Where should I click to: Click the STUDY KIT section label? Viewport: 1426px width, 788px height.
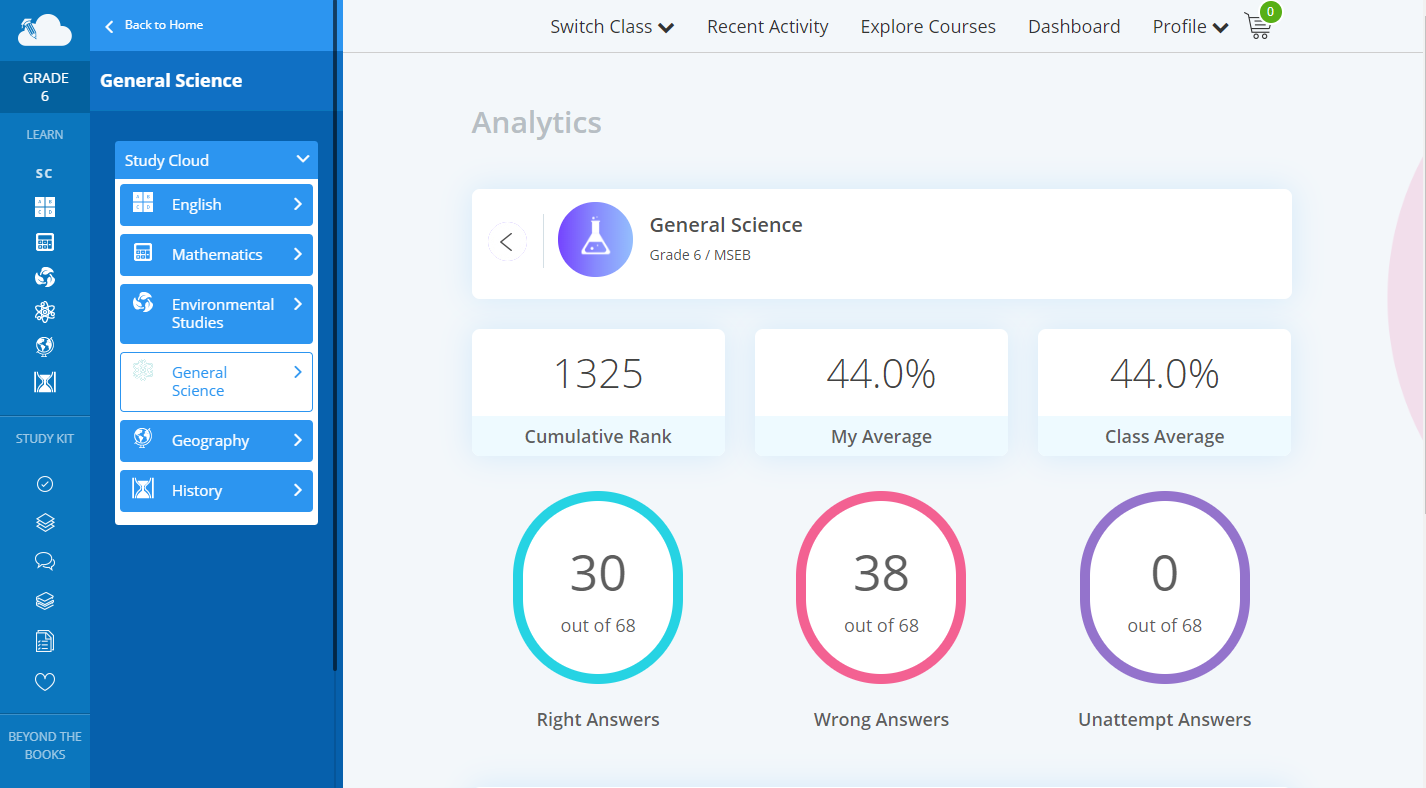[x=45, y=438]
